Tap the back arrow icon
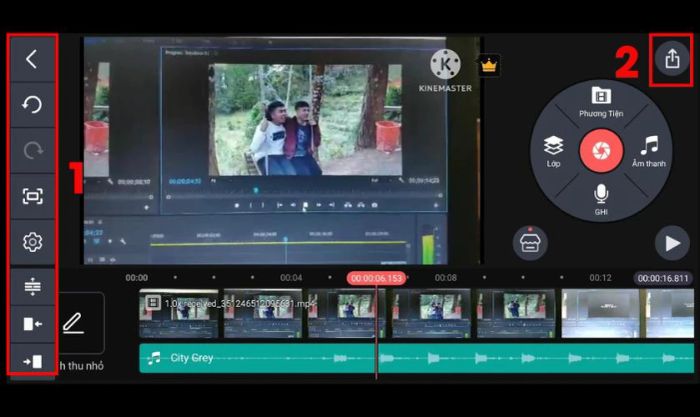 32,59
